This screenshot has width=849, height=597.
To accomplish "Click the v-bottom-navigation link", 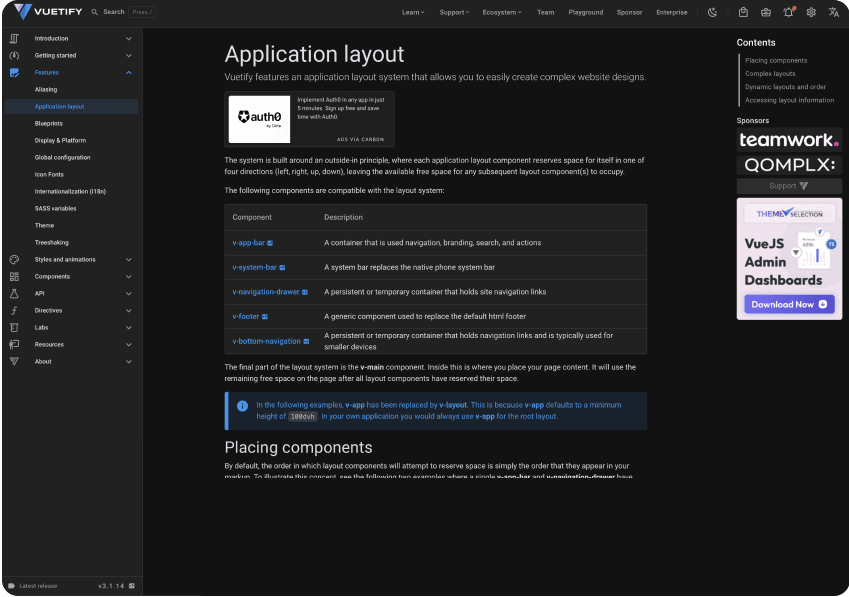I will point(266,341).
